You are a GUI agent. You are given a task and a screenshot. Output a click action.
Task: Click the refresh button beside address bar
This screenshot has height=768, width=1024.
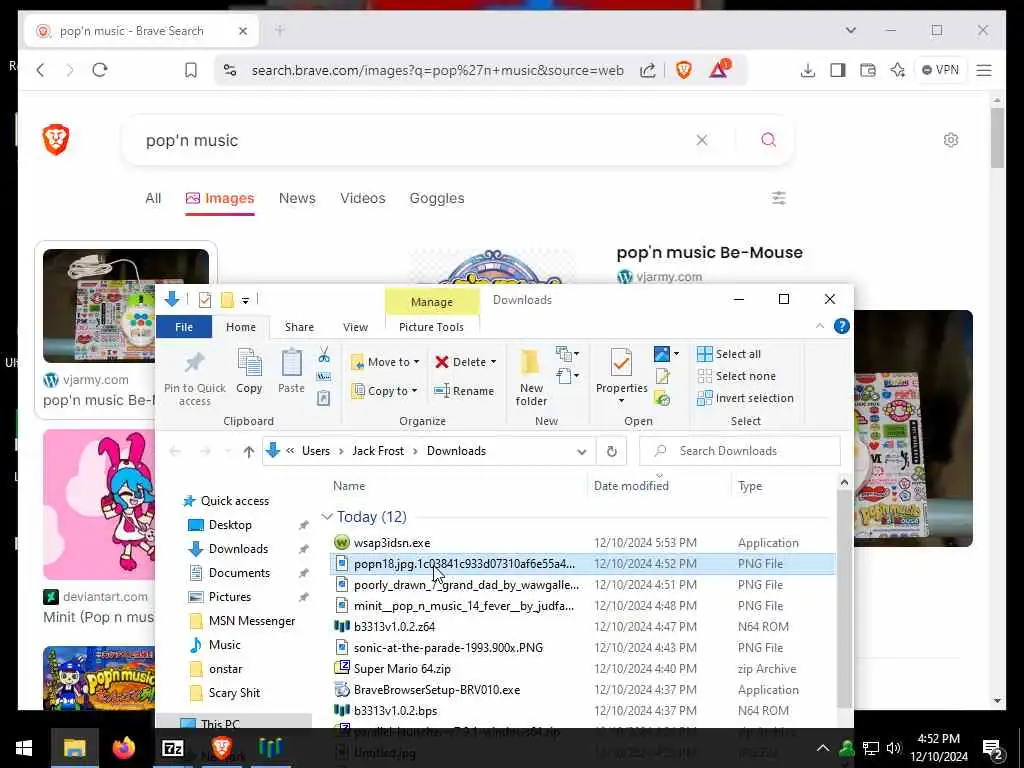(x=611, y=451)
